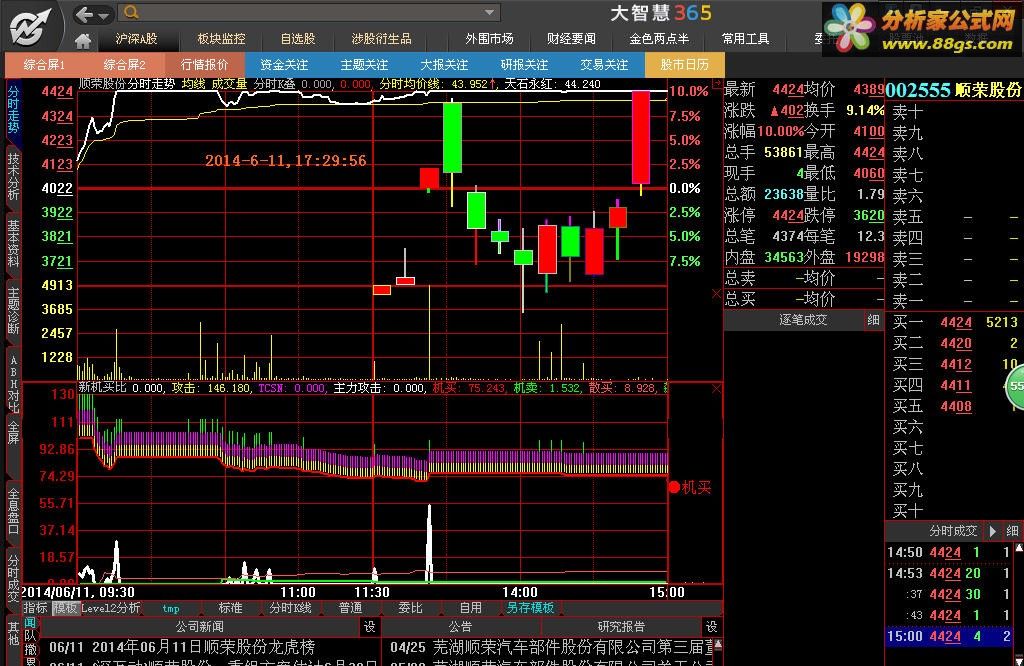Switch to the 综合屏2 tab
Image resolution: width=1024 pixels, height=666 pixels.
tap(124, 65)
